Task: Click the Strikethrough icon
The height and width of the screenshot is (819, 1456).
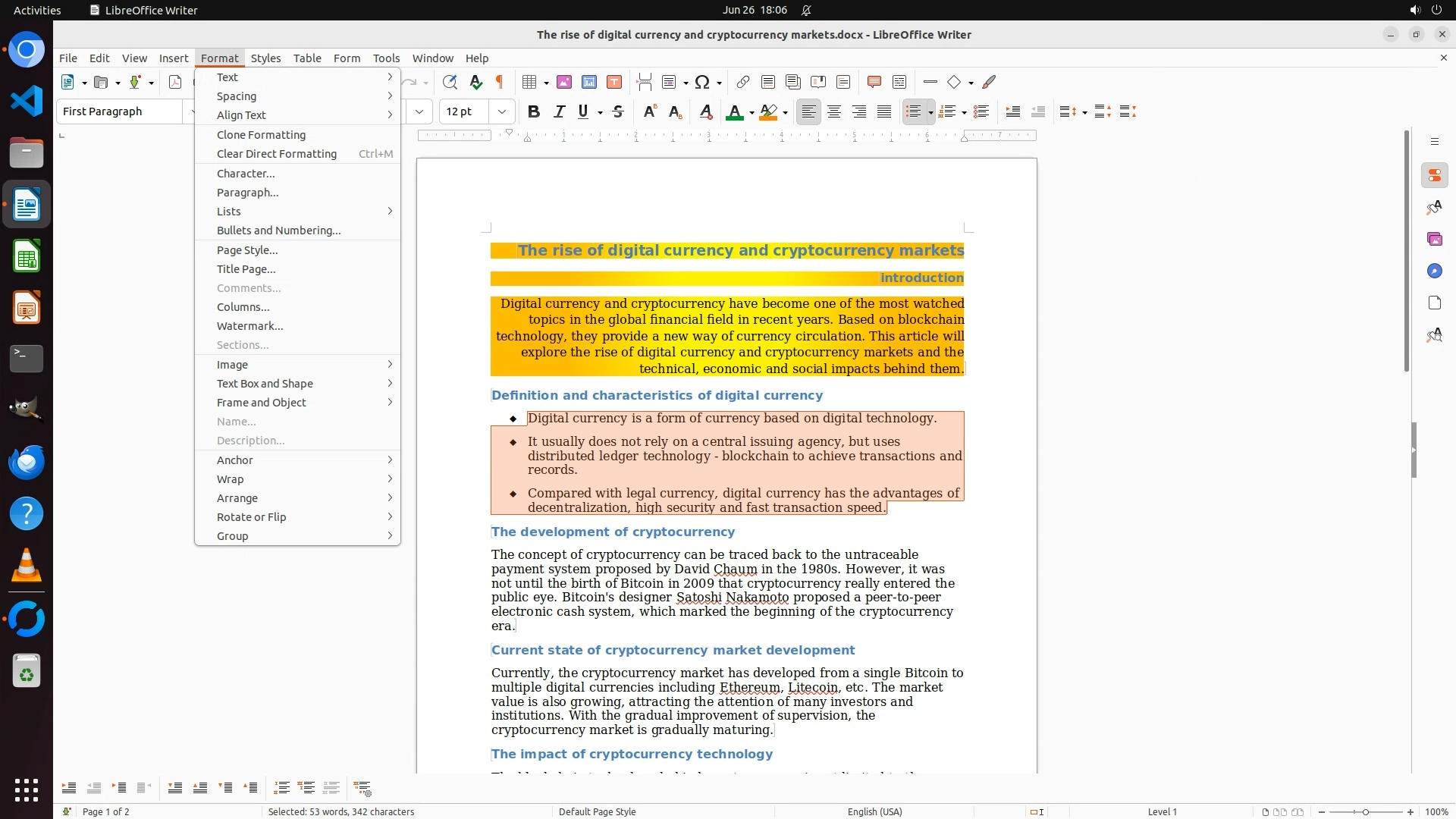Action: tap(618, 111)
